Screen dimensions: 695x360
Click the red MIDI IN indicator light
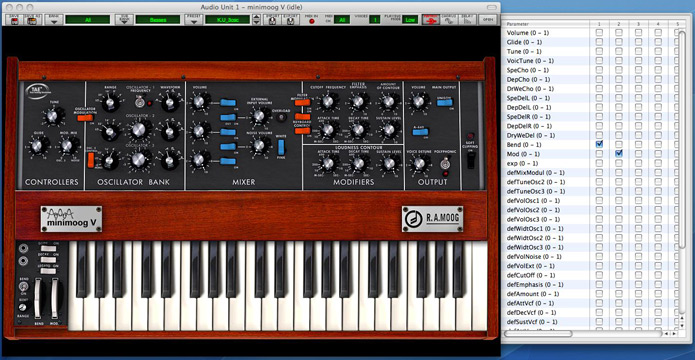312,21
